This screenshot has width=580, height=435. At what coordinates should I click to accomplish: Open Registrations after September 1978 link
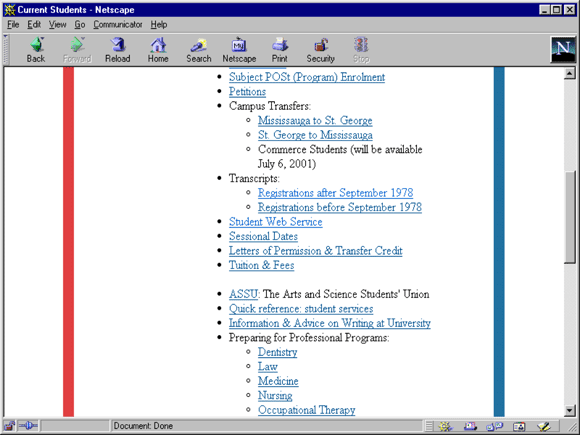335,193
